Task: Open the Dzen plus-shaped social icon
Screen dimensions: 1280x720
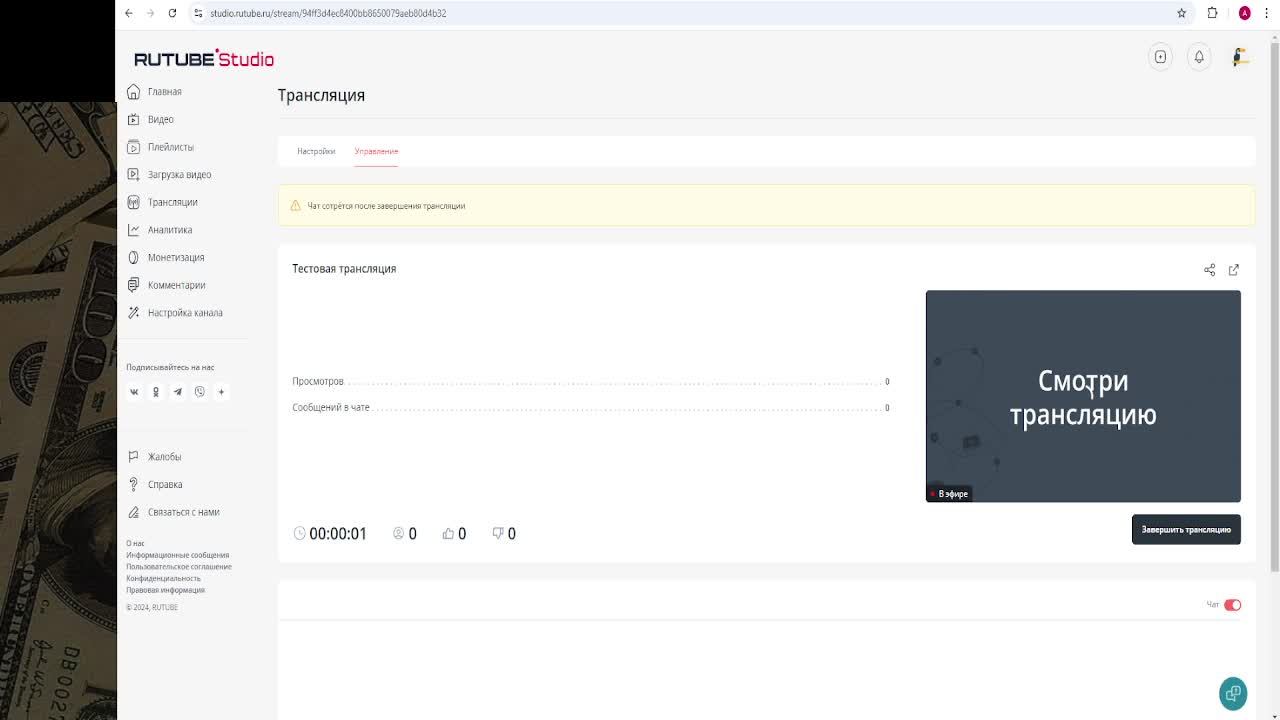Action: click(x=222, y=392)
